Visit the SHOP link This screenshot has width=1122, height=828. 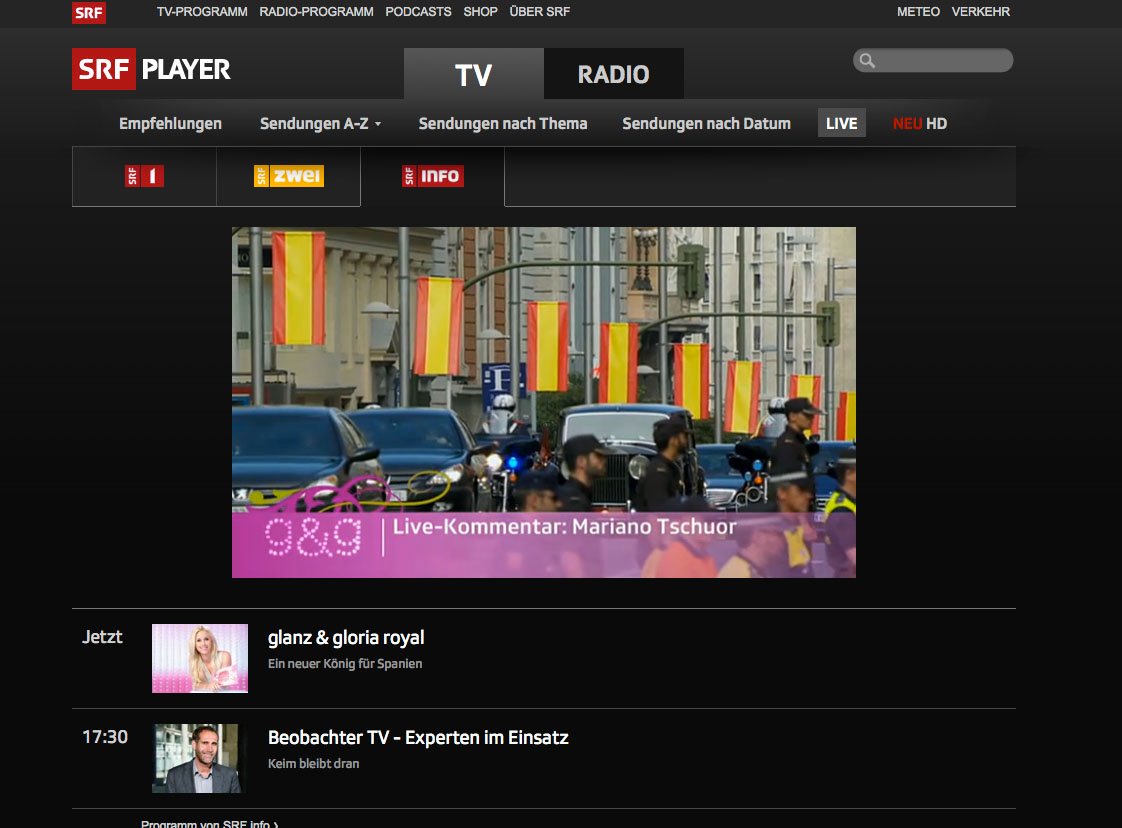coord(480,12)
